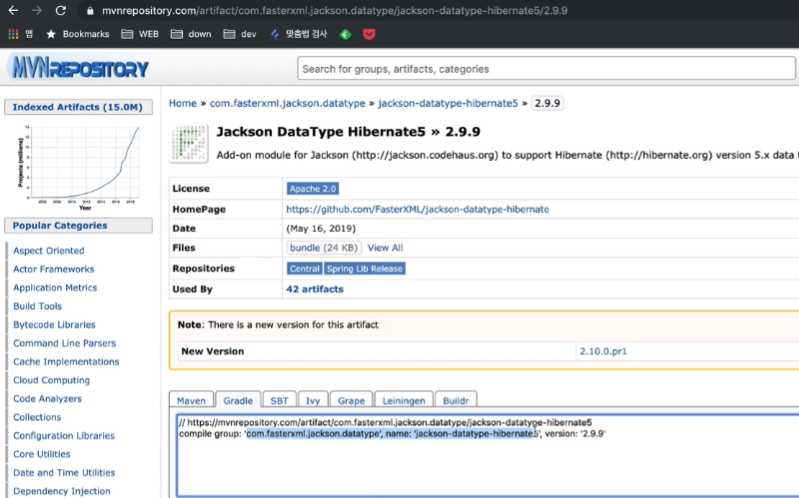
Task: Click the MVNRepository logo
Action: coord(79,68)
